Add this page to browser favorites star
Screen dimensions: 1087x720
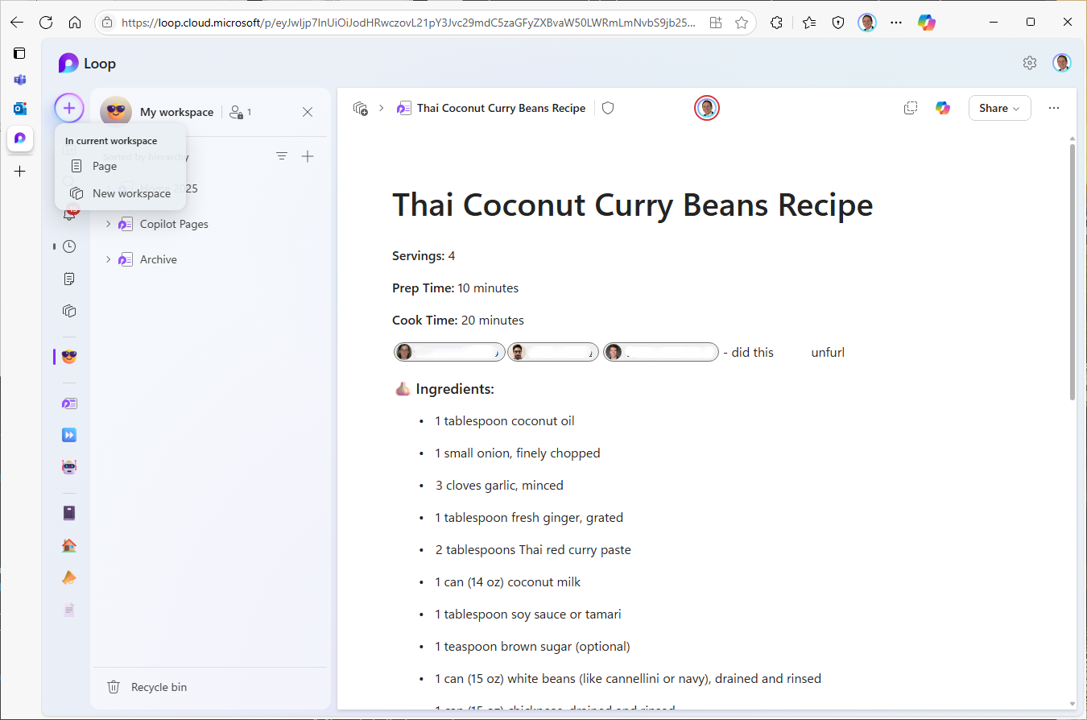tap(742, 23)
